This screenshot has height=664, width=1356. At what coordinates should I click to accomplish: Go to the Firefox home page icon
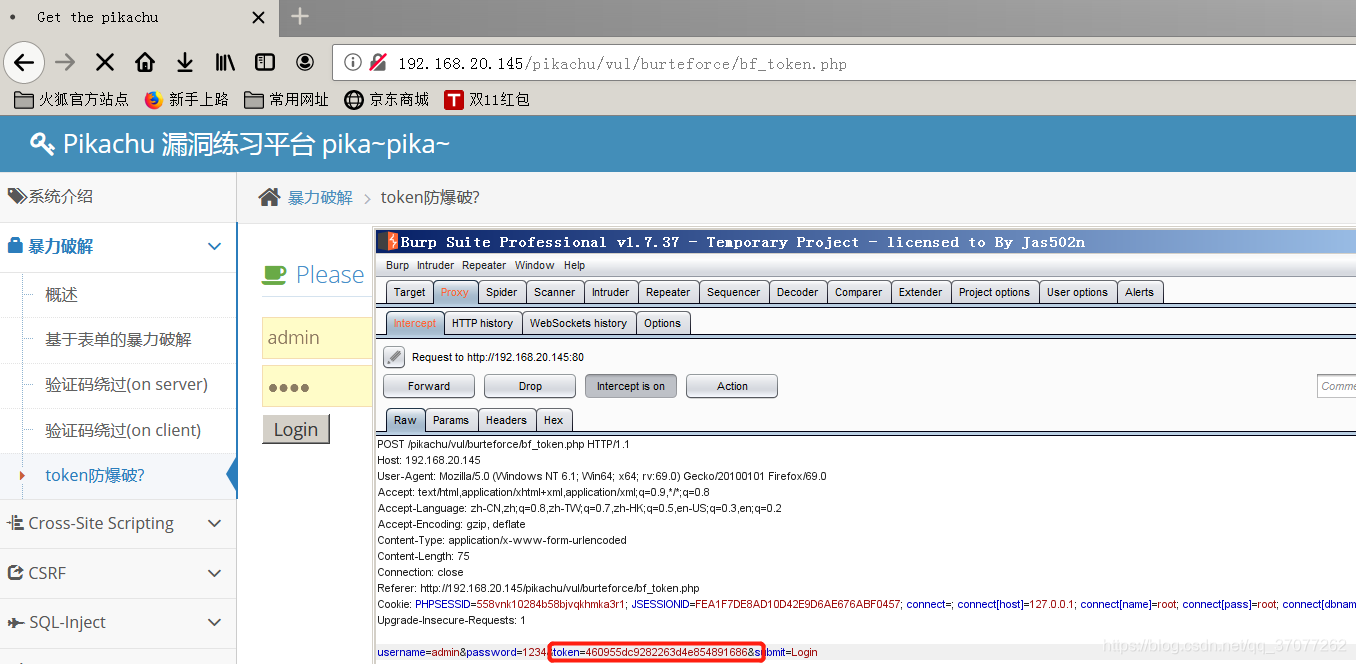click(145, 63)
